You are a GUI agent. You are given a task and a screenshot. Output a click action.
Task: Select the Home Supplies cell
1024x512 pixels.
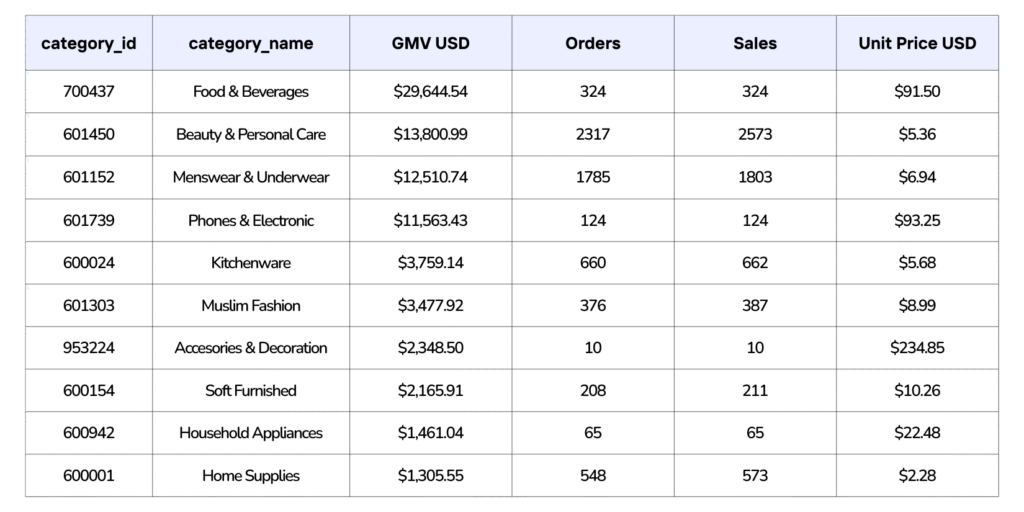pyautogui.click(x=251, y=476)
